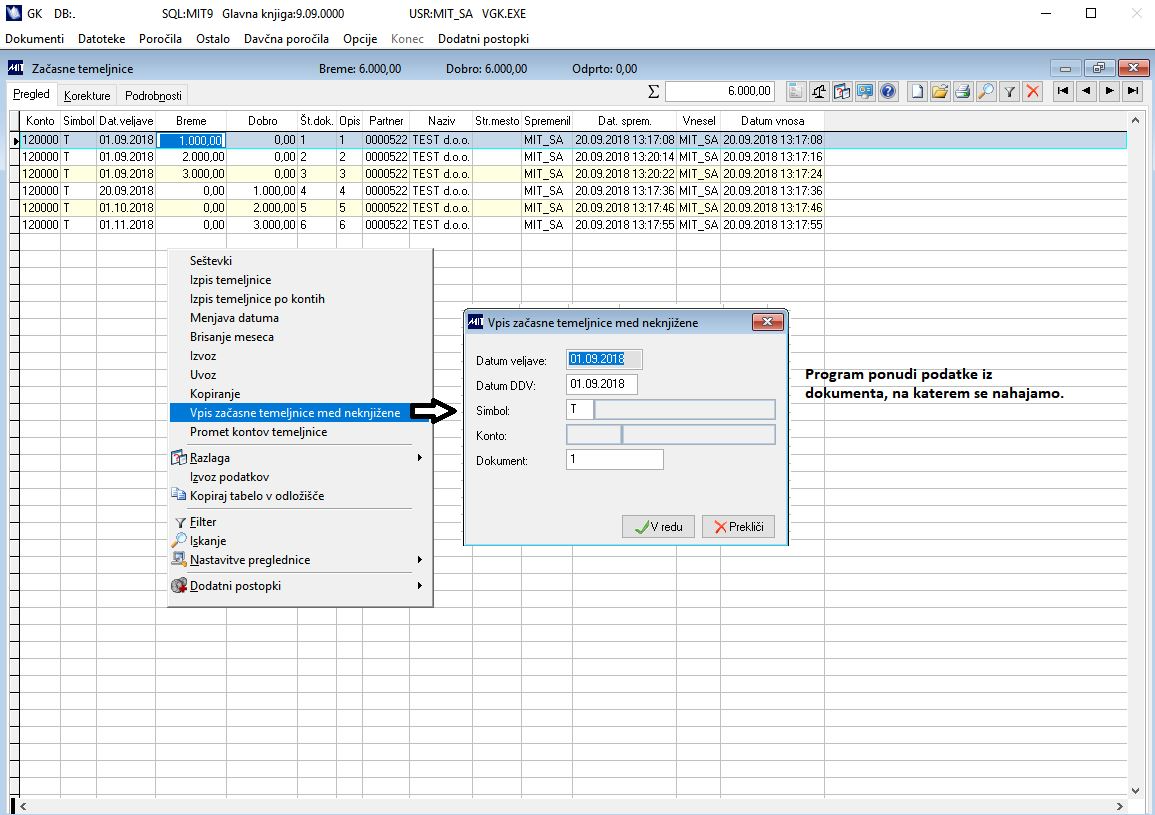The width and height of the screenshot is (1155, 815).
Task: Click the Dokument input field
Action: (x=614, y=460)
